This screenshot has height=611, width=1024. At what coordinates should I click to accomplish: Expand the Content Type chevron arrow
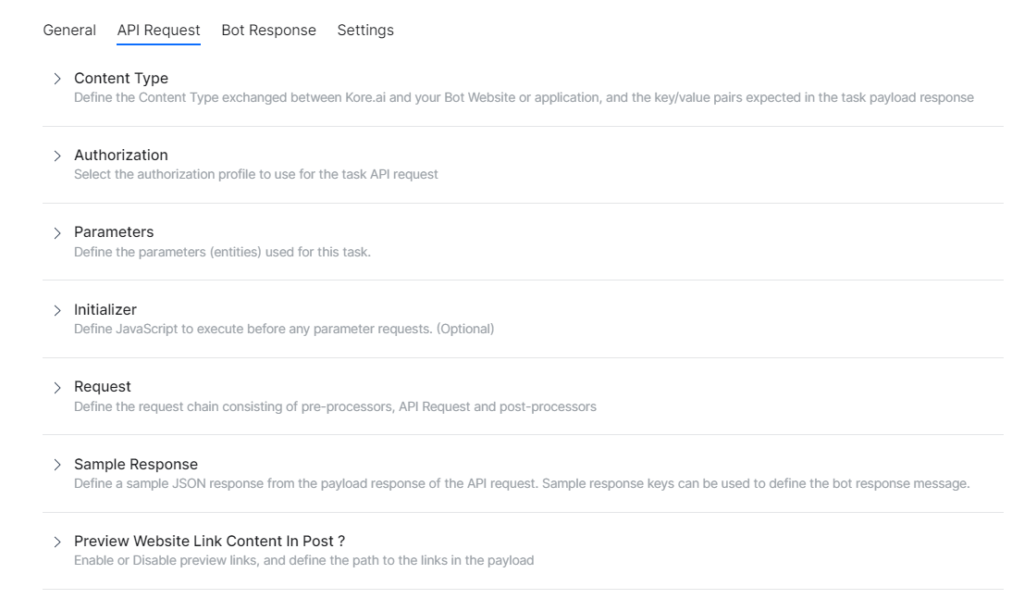pyautogui.click(x=57, y=78)
